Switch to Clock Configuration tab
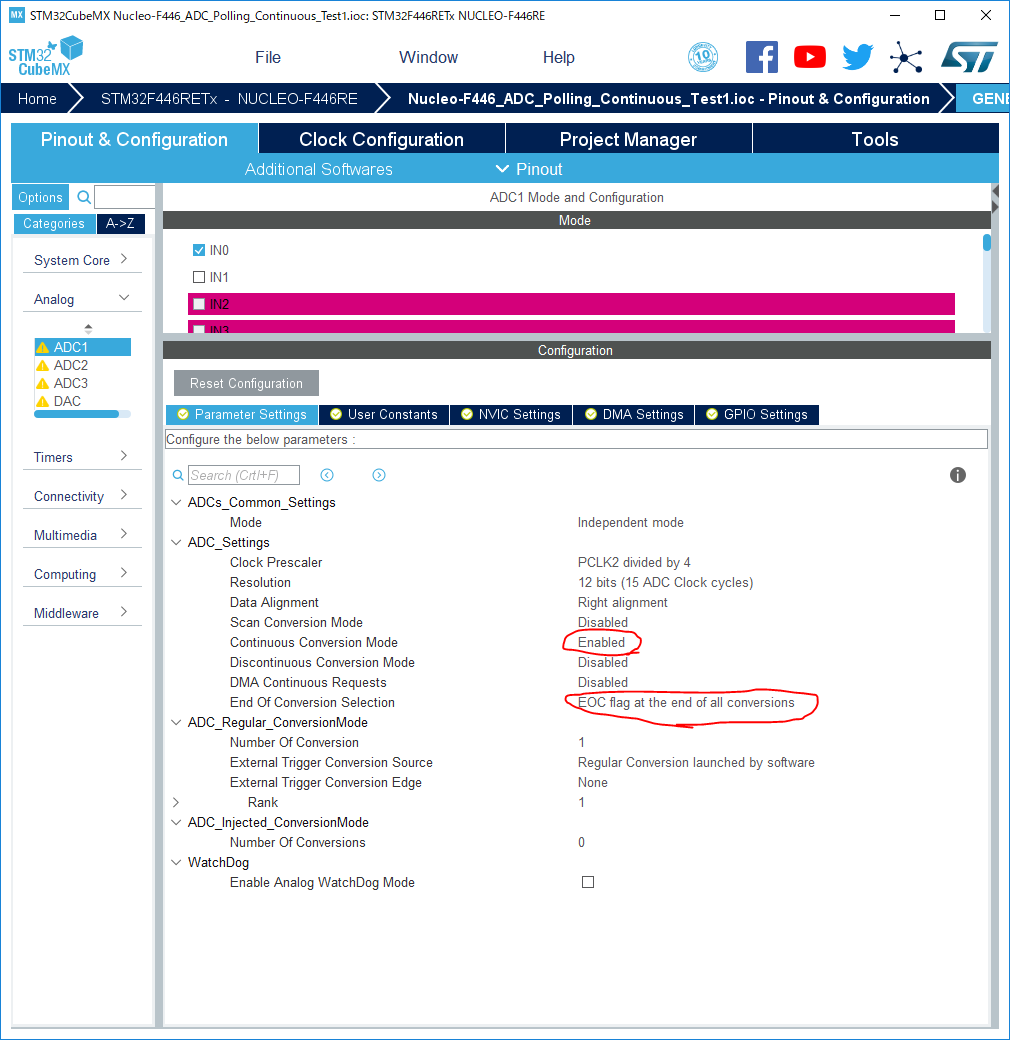The height and width of the screenshot is (1040, 1010). (381, 139)
